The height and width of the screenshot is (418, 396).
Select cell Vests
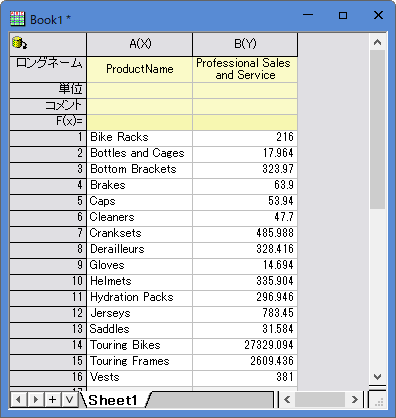tap(140, 378)
